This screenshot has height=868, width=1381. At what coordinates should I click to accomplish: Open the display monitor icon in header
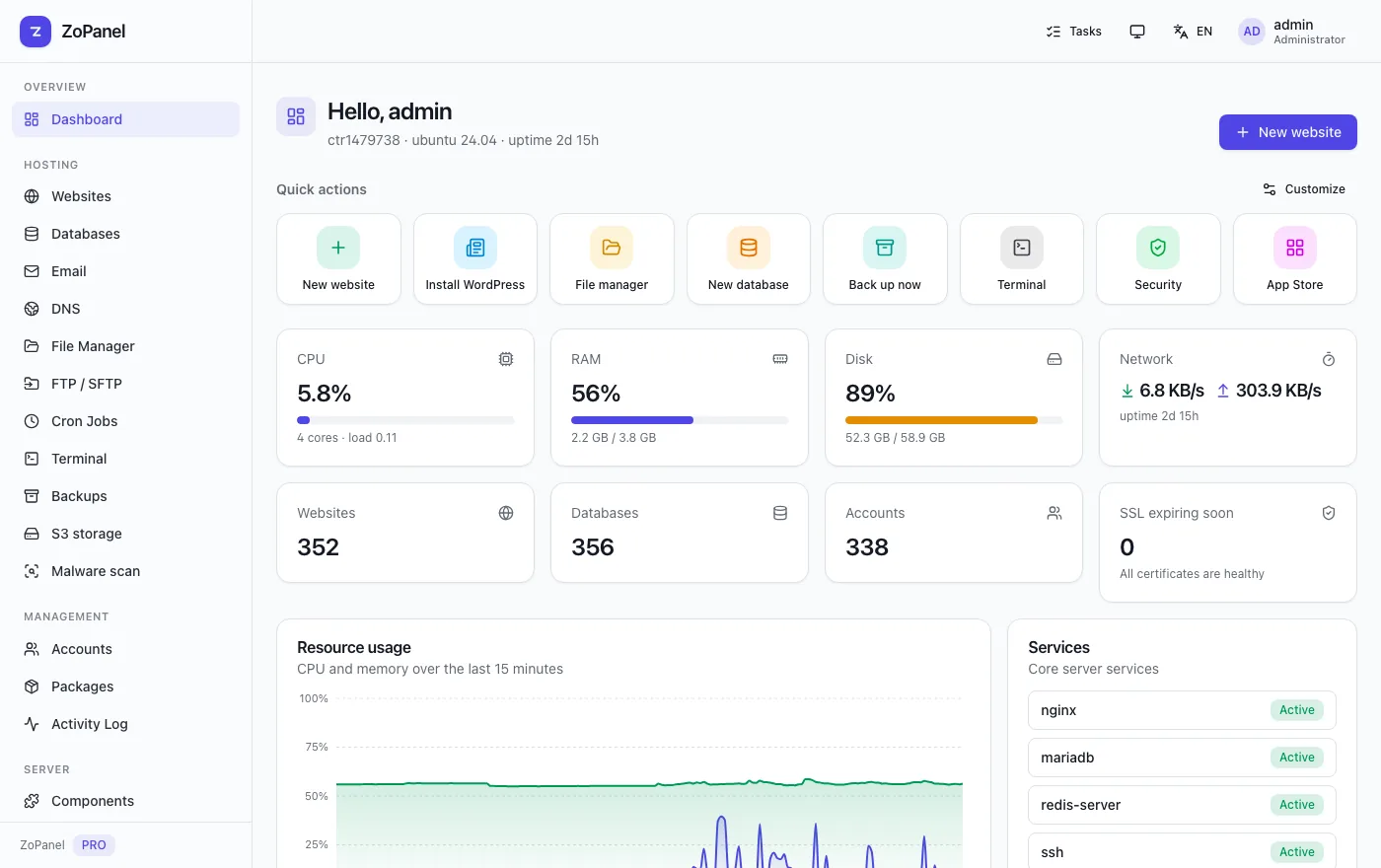1137,32
